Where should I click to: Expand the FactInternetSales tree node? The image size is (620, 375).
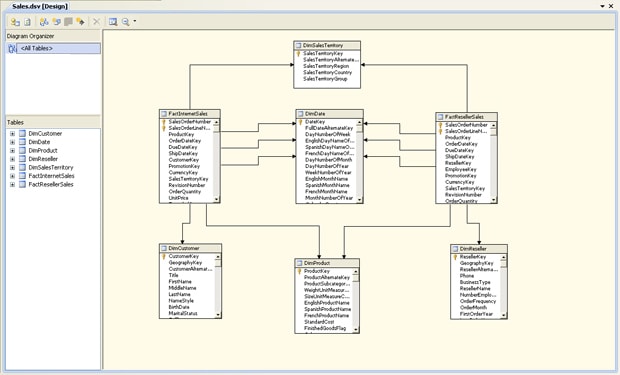point(12,176)
